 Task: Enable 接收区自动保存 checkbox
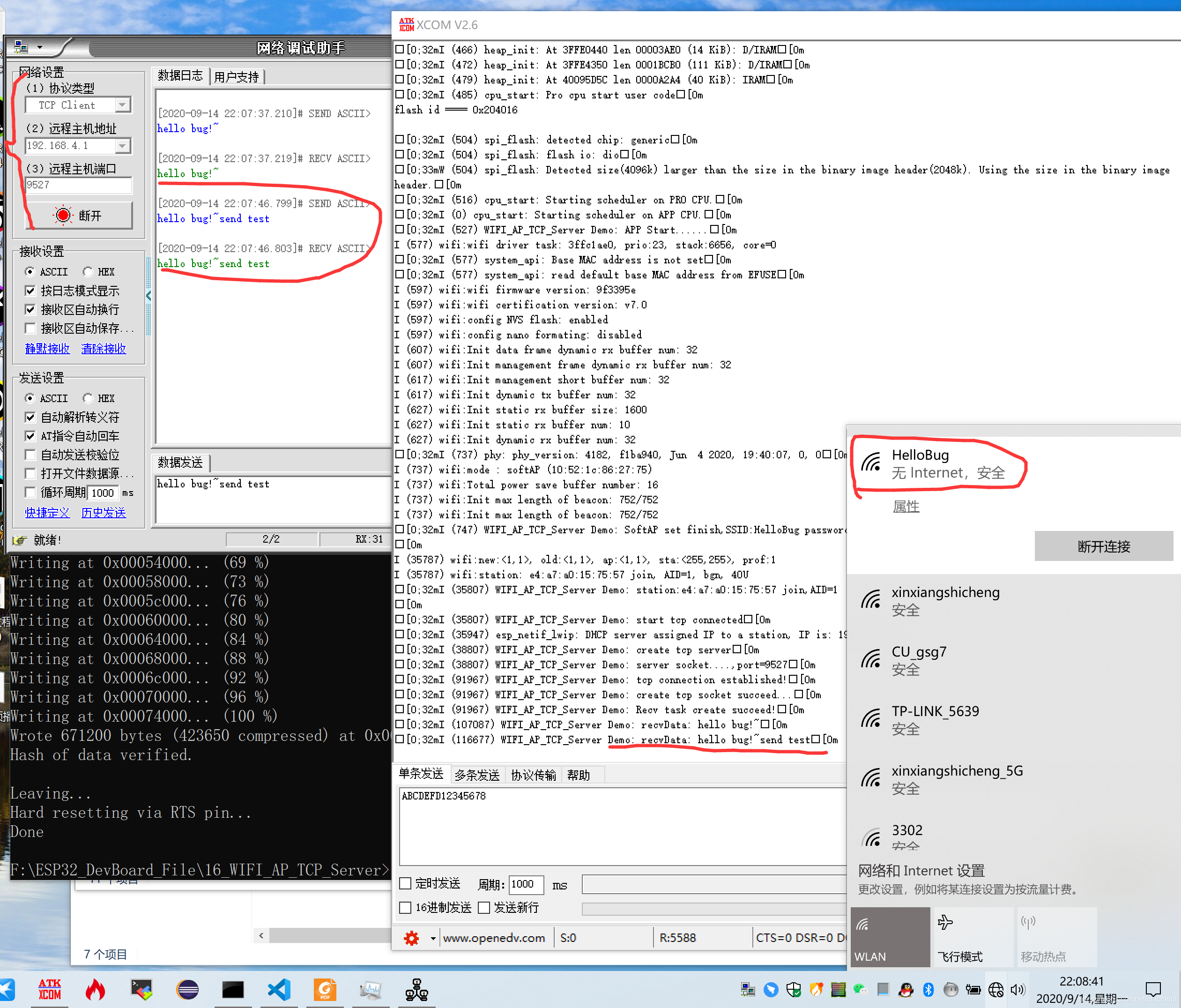[x=30, y=329]
